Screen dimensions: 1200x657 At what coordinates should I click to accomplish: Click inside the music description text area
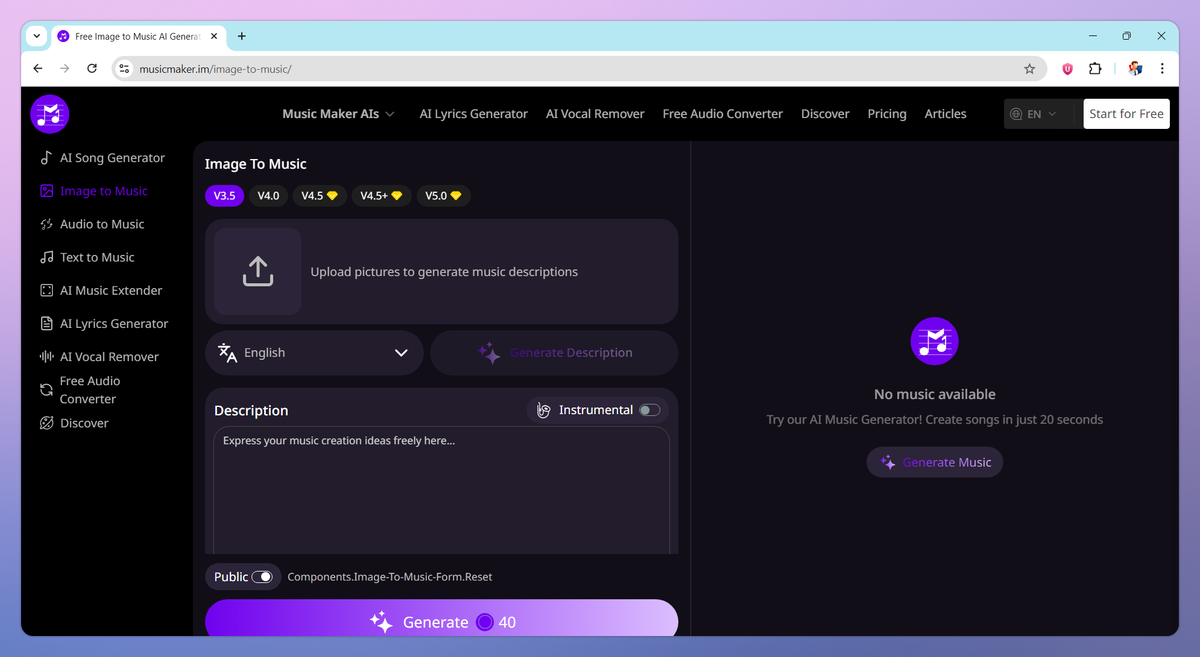[x=441, y=490]
